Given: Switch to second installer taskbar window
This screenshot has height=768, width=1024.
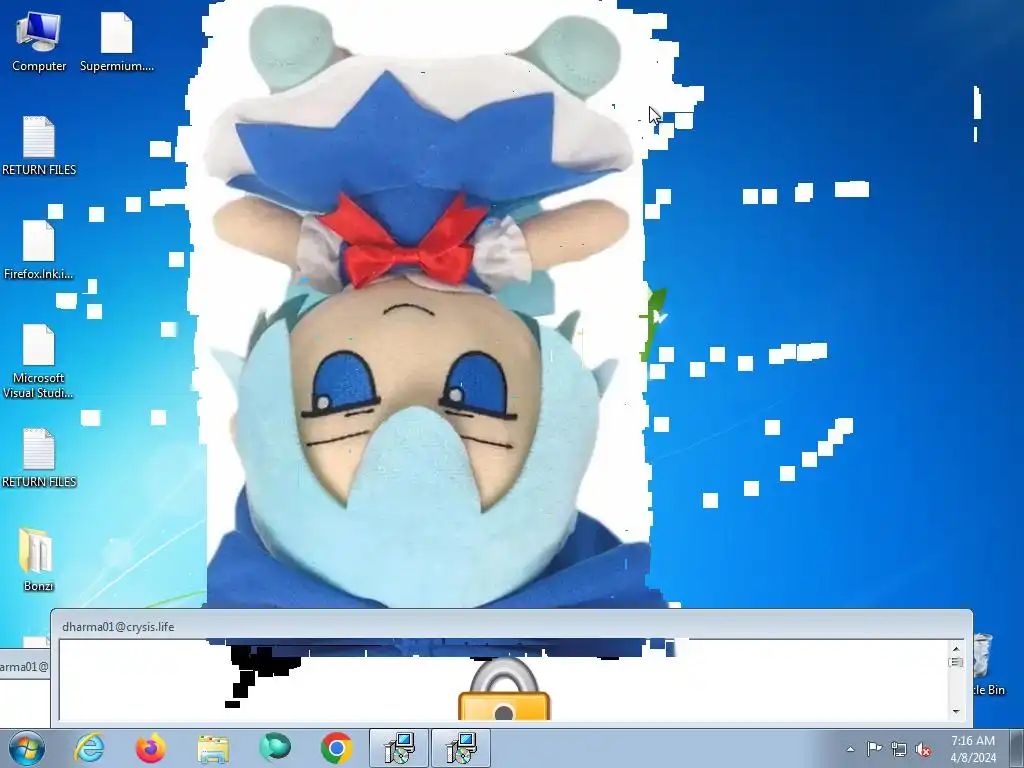Looking at the screenshot, I should click(461, 748).
